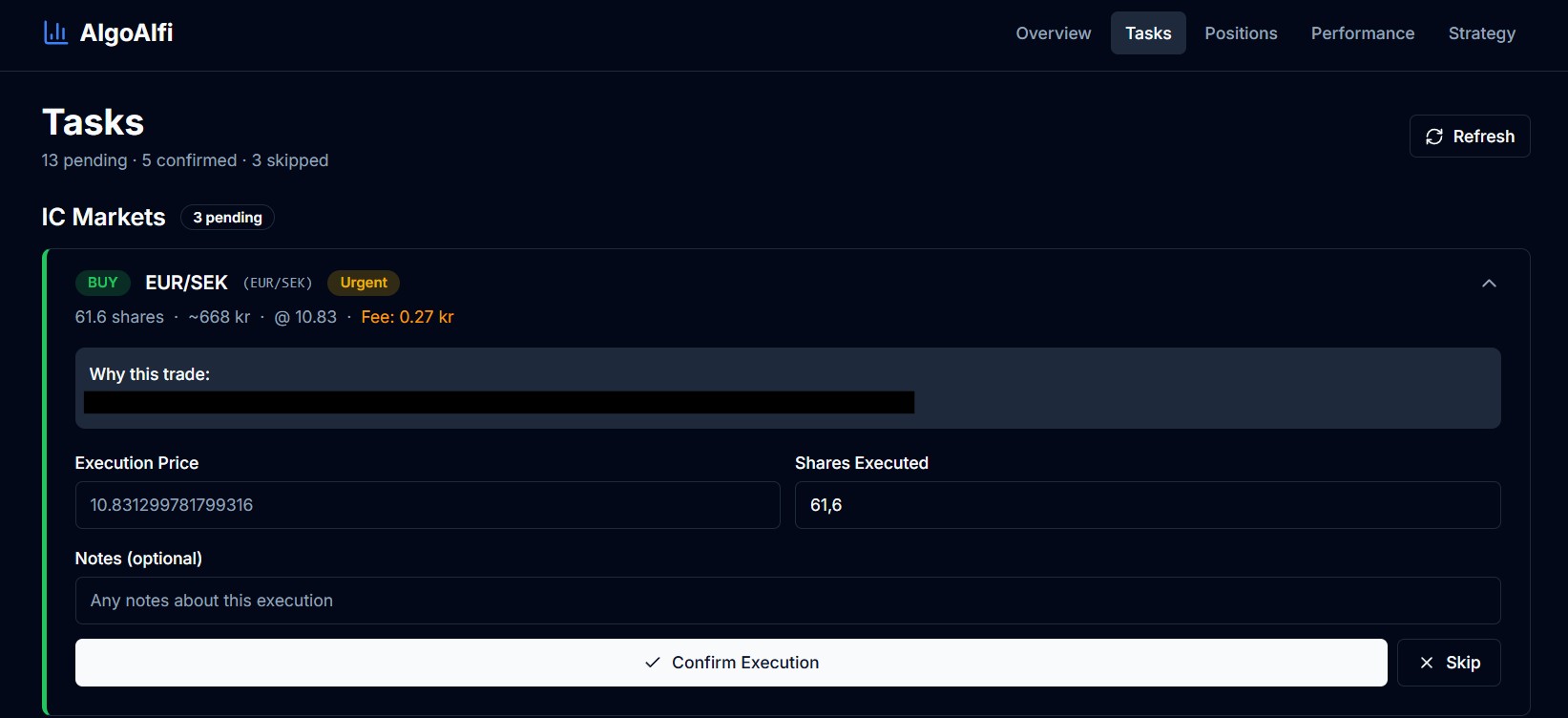This screenshot has width=1568, height=718.
Task: Click the (EUR/SEK) ticker symbol text
Action: click(278, 283)
